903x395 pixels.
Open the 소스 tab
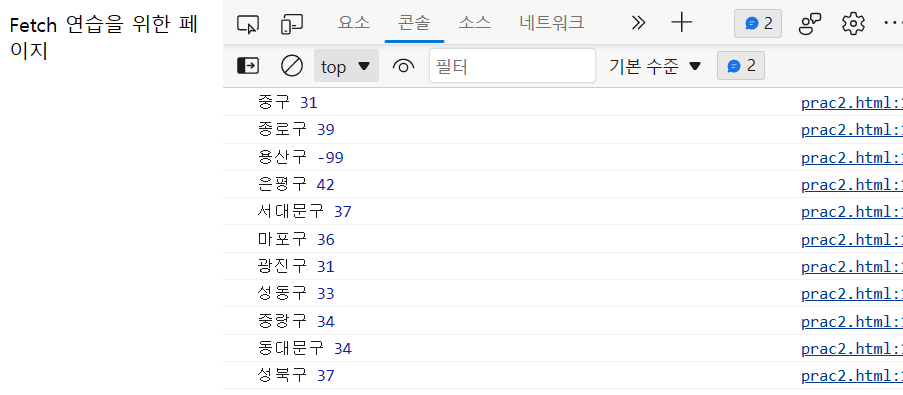475,23
